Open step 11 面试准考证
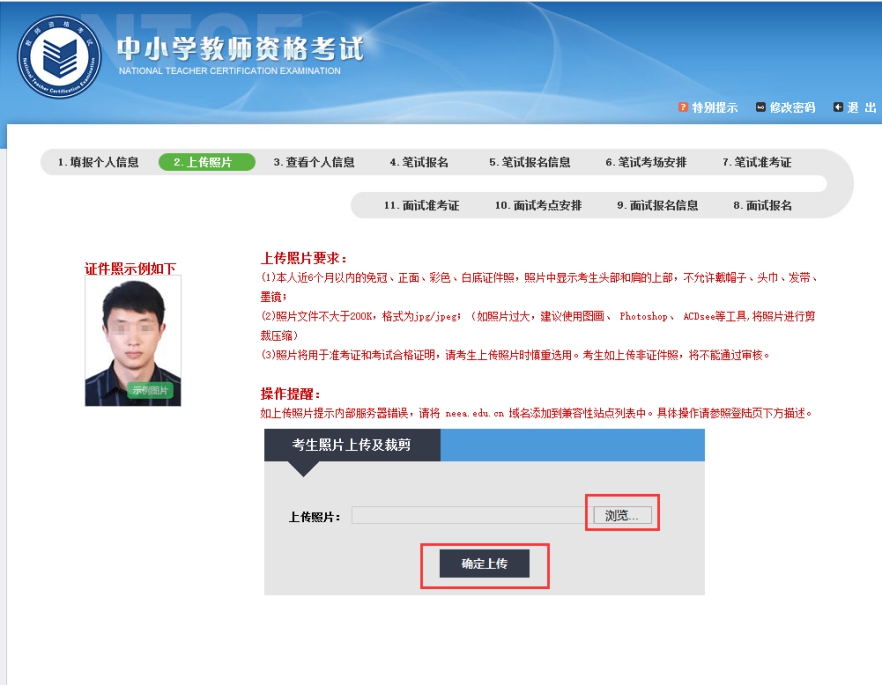 pos(421,205)
